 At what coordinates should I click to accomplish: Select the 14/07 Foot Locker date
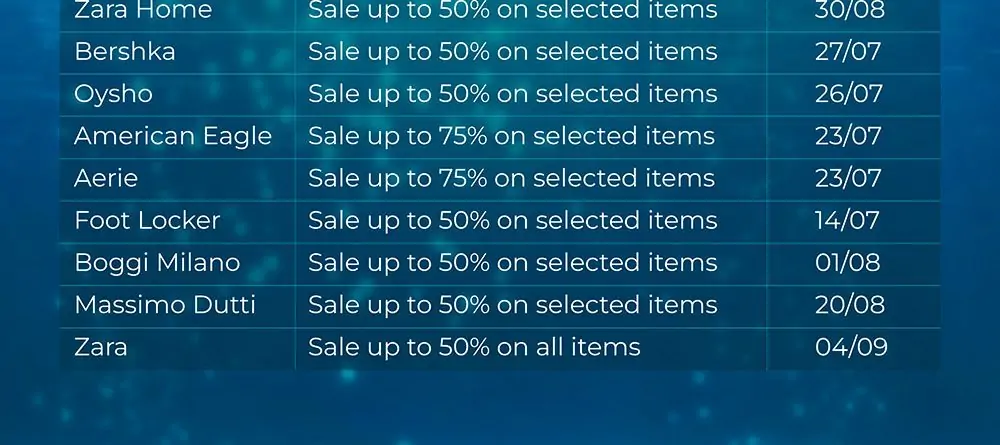point(847,221)
